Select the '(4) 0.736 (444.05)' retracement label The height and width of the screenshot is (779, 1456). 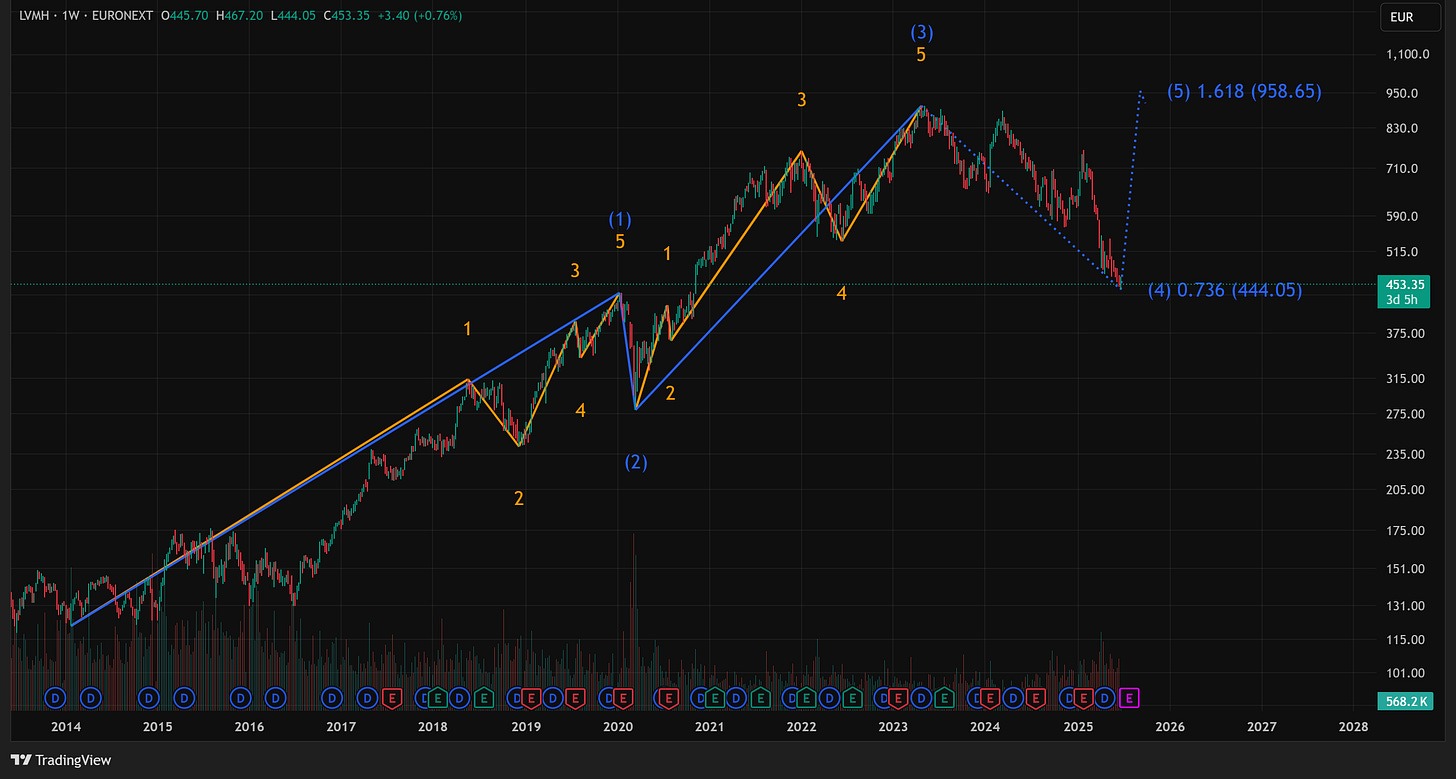pyautogui.click(x=1225, y=291)
